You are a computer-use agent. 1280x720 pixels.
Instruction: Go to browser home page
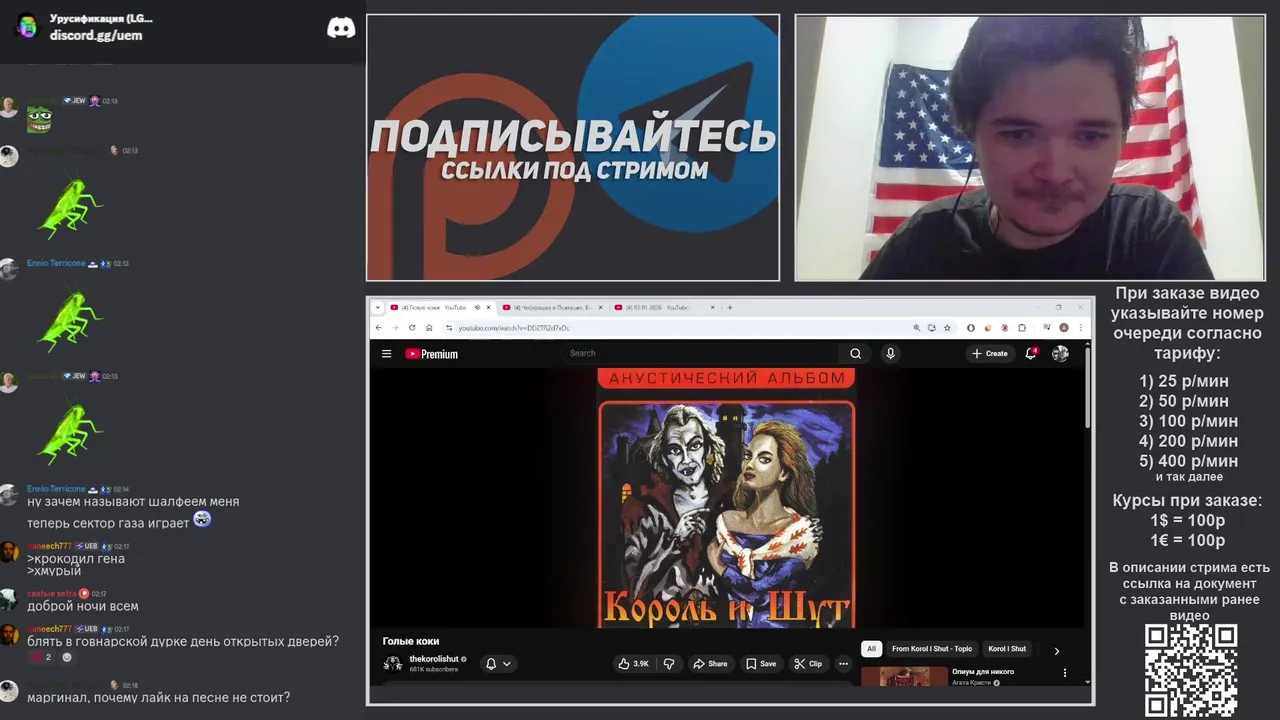pos(428,327)
